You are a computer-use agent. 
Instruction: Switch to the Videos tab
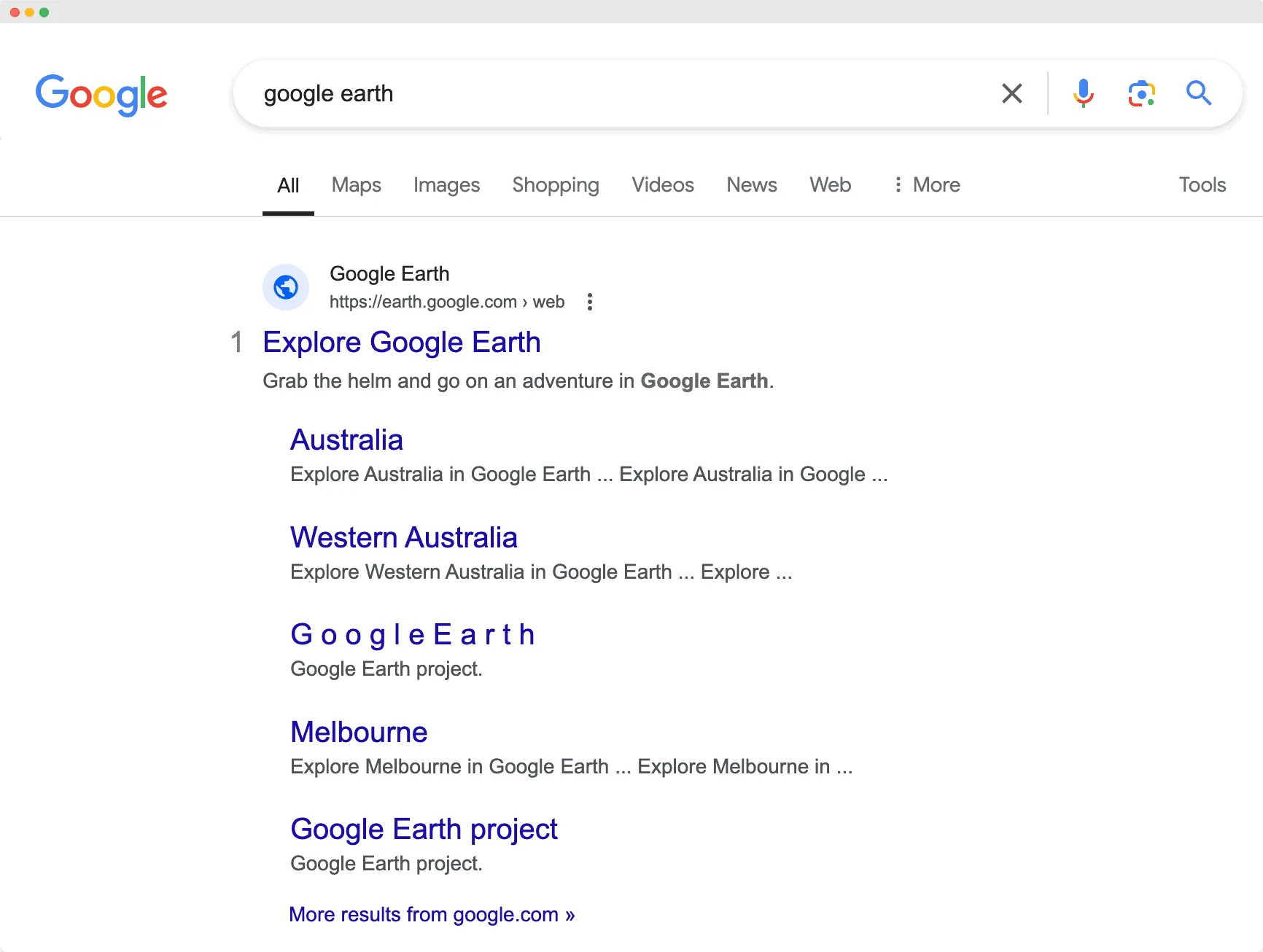[x=662, y=184]
